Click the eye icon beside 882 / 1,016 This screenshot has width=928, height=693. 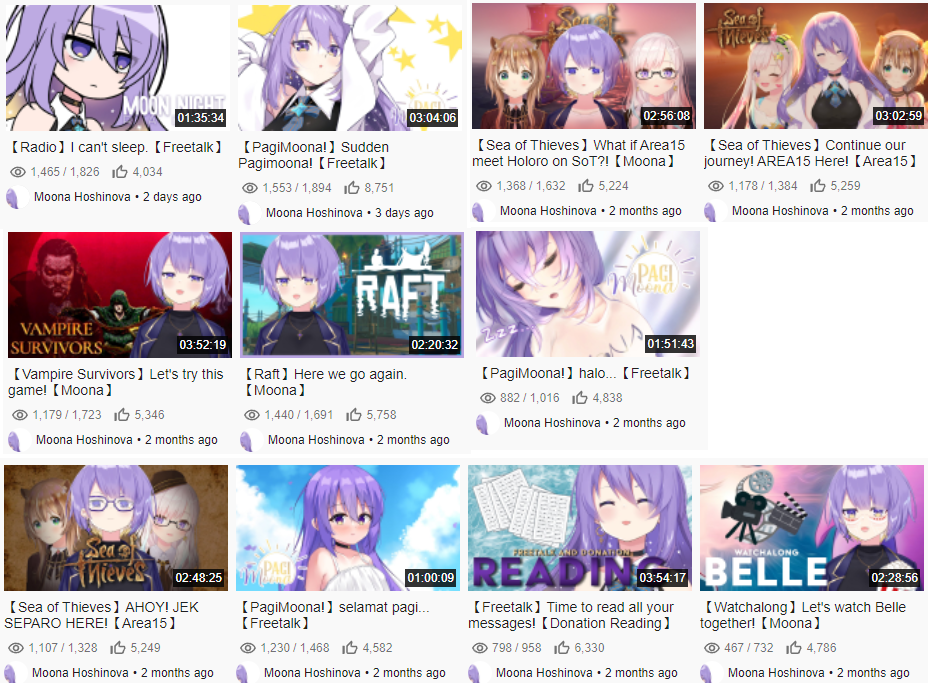click(x=488, y=398)
